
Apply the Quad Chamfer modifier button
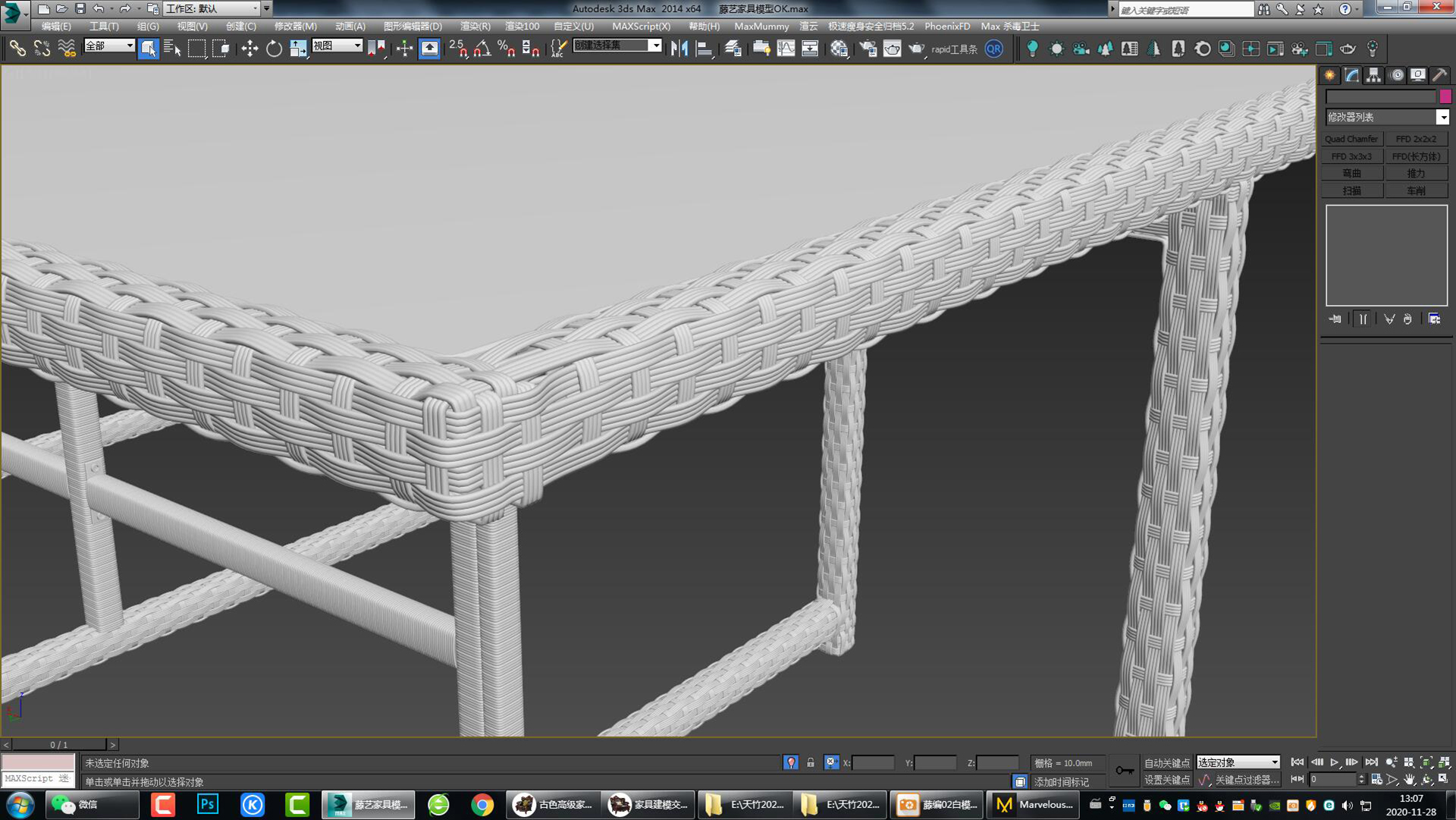[1351, 138]
